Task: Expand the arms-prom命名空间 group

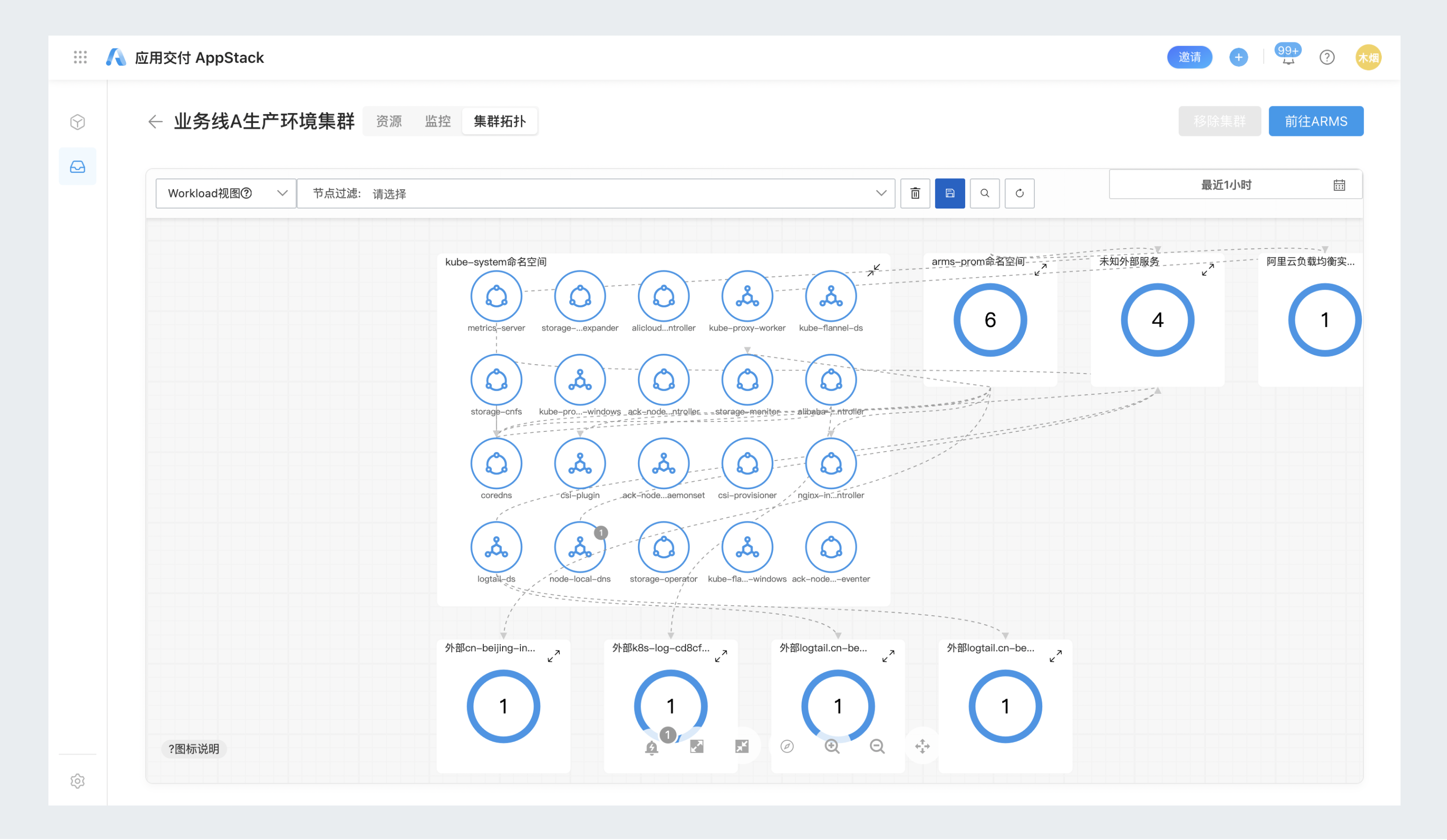Action: tap(1041, 270)
